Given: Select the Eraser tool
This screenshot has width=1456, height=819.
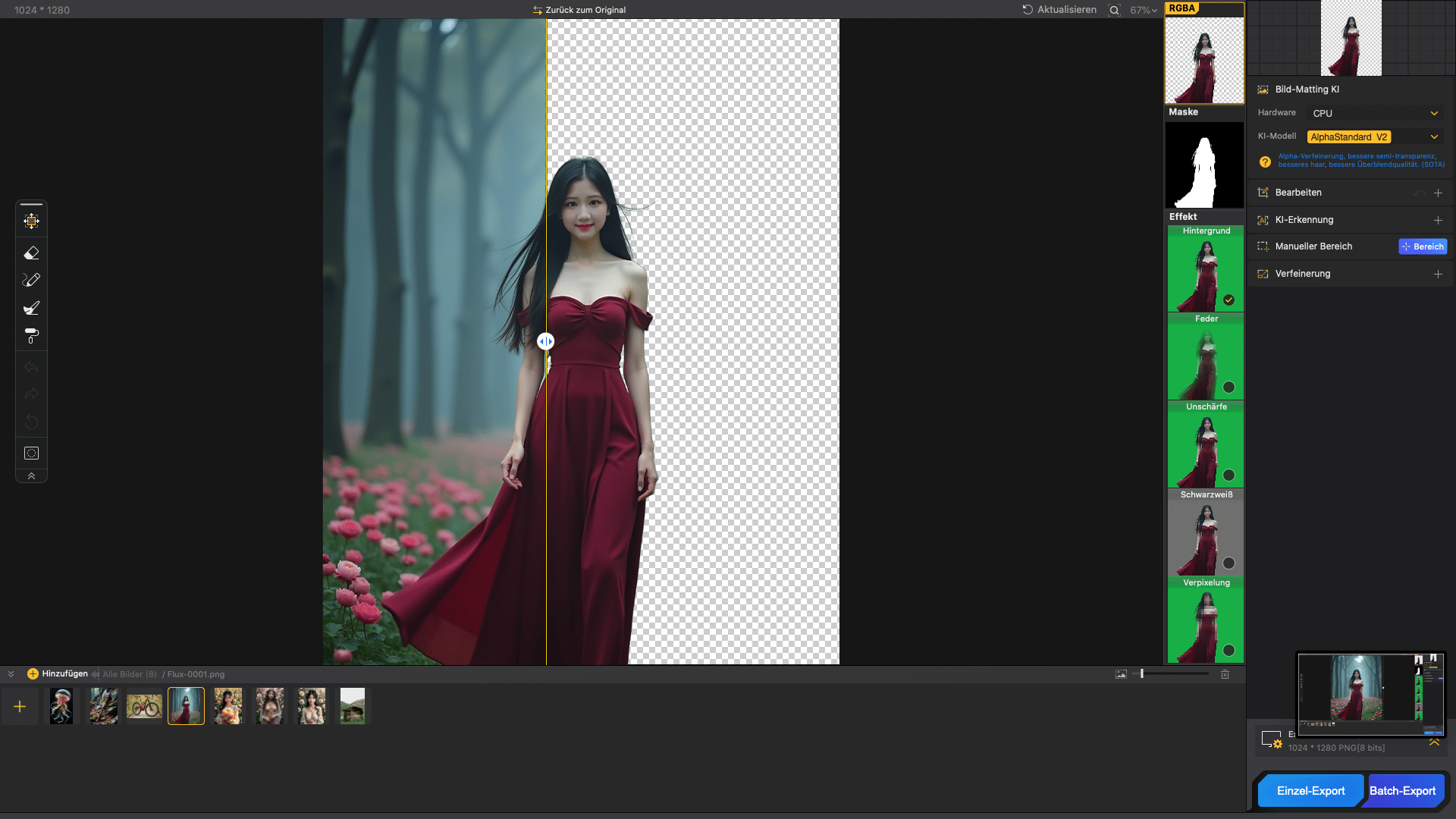Looking at the screenshot, I should pyautogui.click(x=31, y=253).
